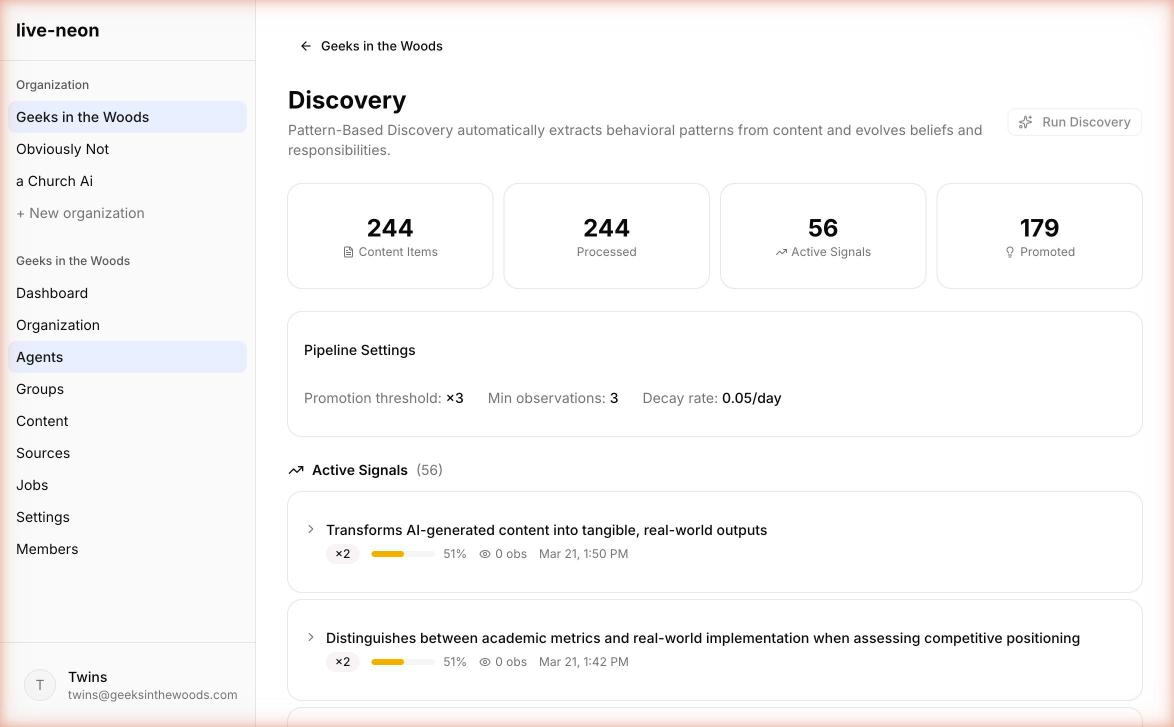Screen dimensions: 1174x727
Task: Click the eye icon on the Transforms AI-generated signal
Action: pyautogui.click(x=485, y=554)
